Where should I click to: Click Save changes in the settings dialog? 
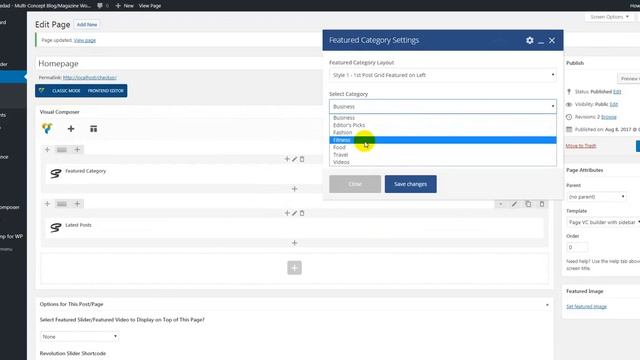coord(411,184)
